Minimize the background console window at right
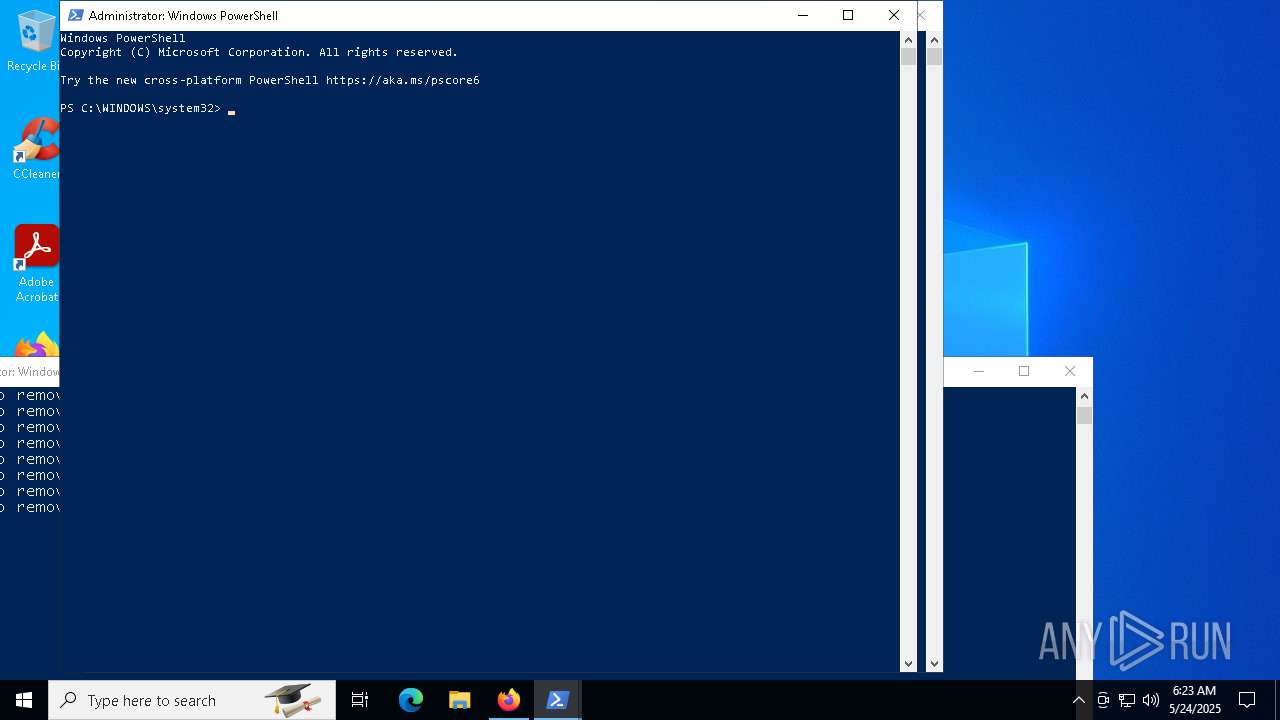 978,371
